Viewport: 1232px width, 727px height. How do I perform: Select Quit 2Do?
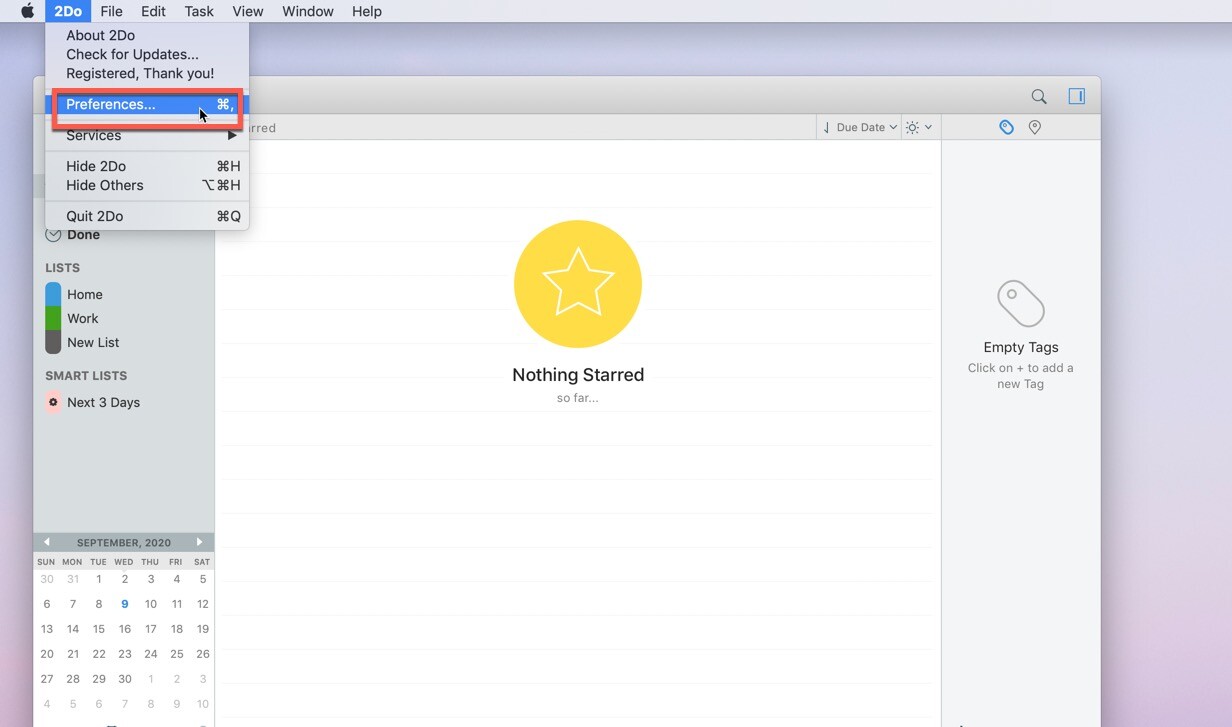click(147, 216)
